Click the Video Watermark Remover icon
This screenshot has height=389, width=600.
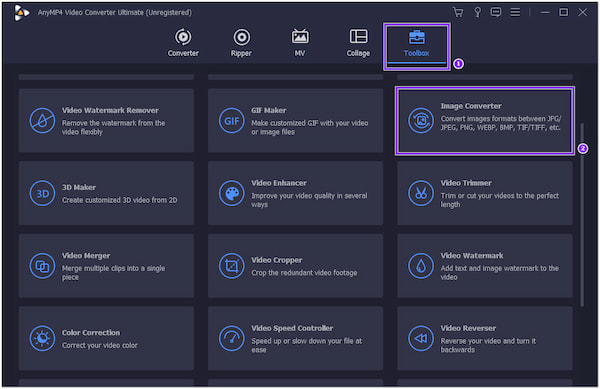(x=42, y=120)
